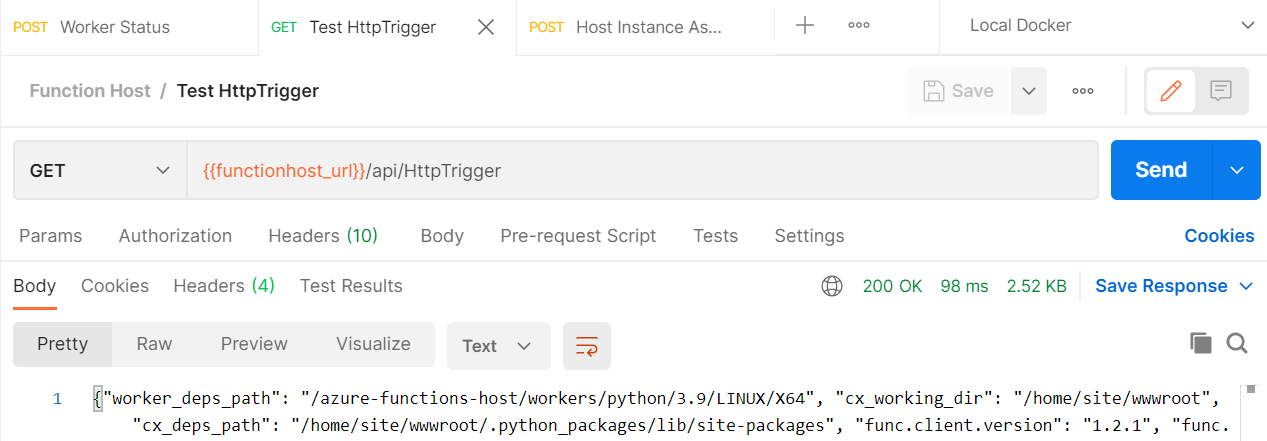Open the Pre-request Script tab

578,236
